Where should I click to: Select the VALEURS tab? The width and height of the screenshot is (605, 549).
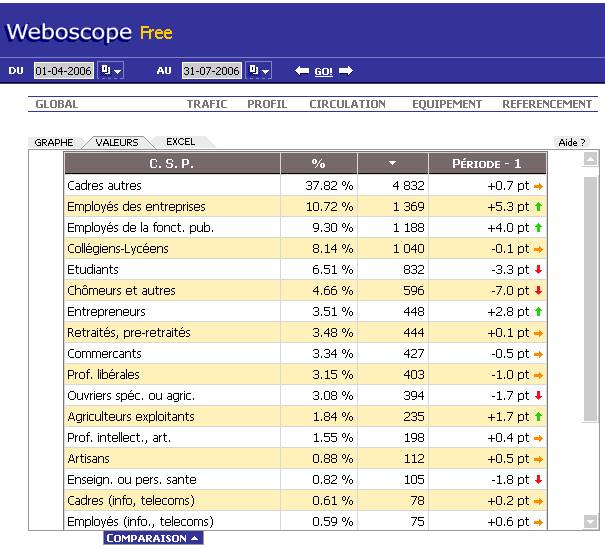click(x=117, y=142)
